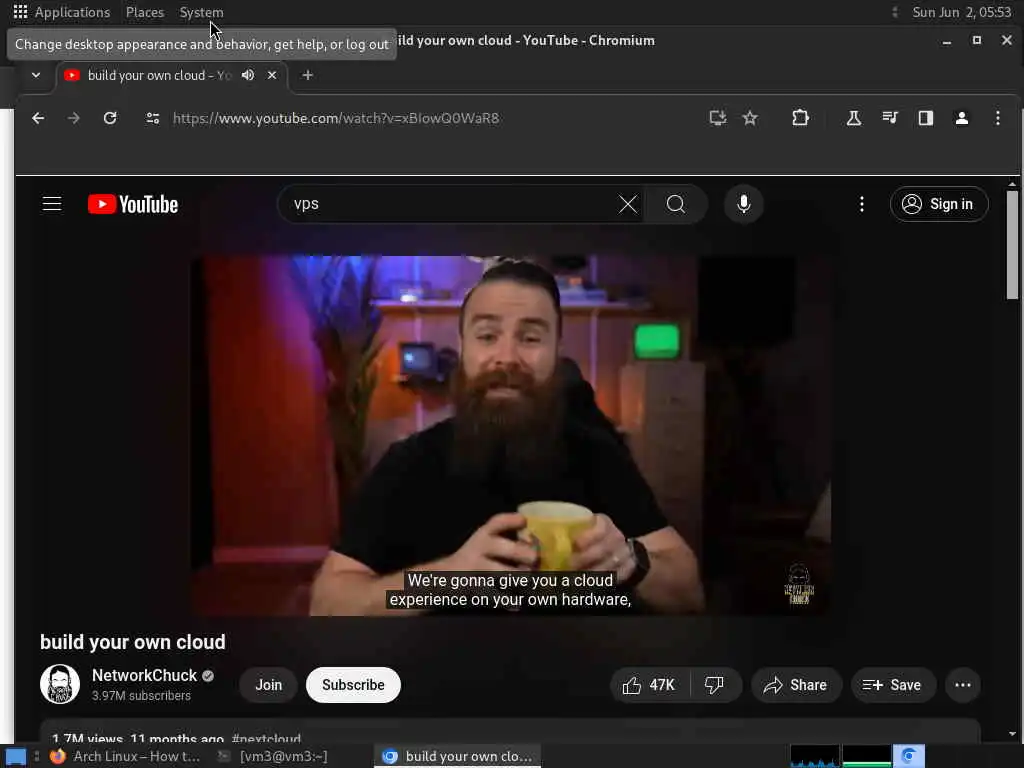Search with your voice microphone

[x=743, y=204]
